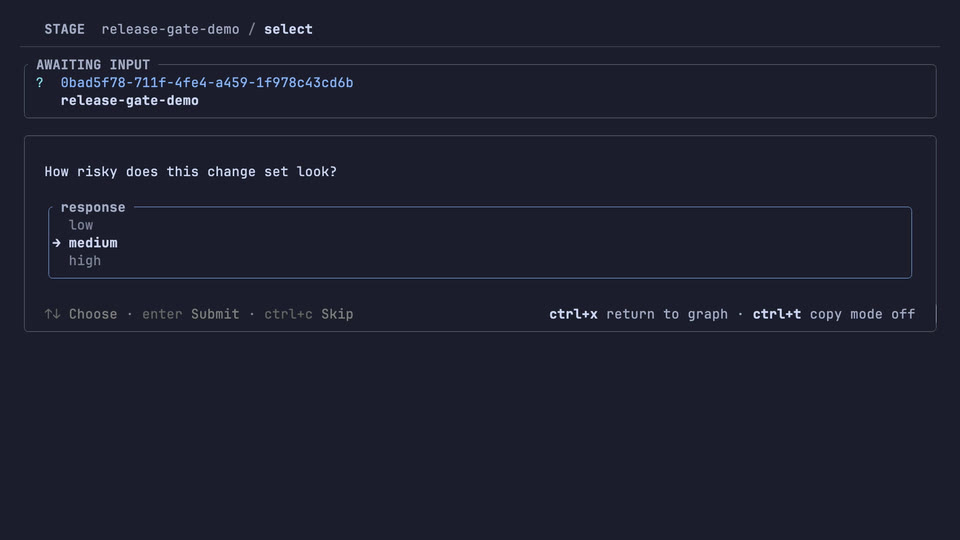Click the up-down arrows Choose icon

point(52,314)
